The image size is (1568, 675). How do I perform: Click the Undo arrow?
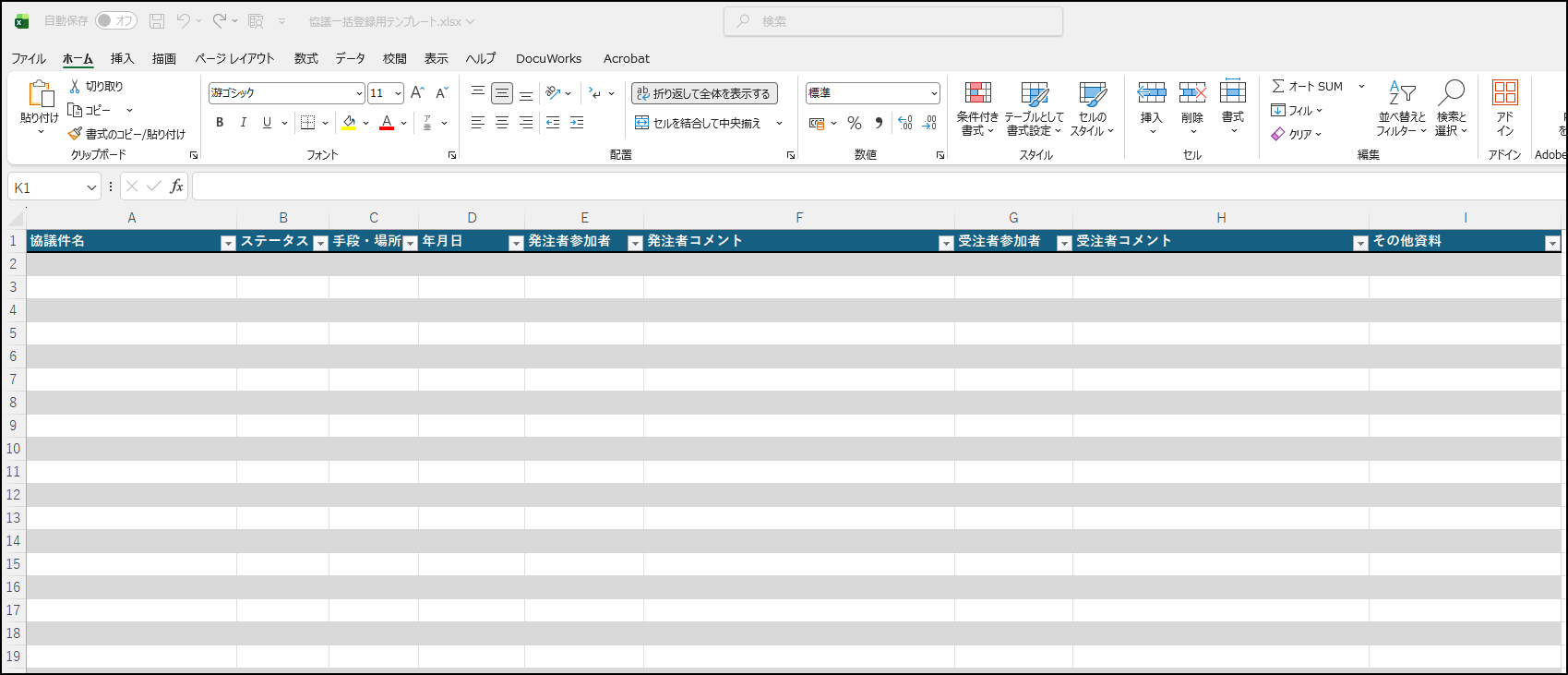[x=183, y=20]
